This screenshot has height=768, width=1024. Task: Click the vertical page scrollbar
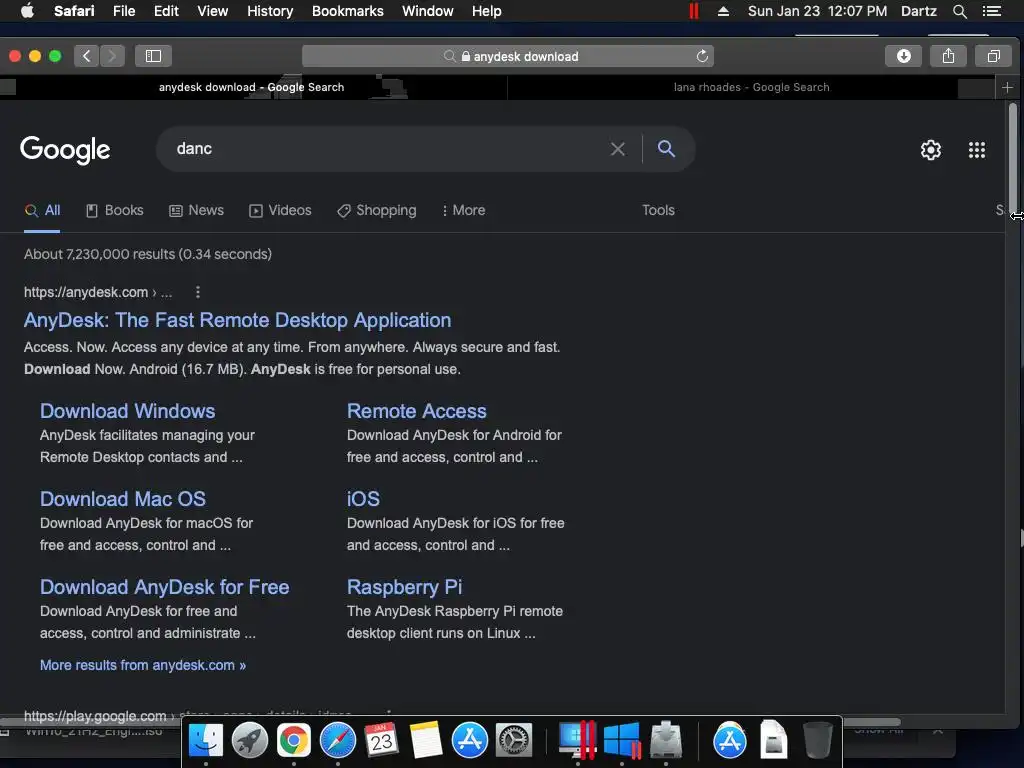tap(1013, 157)
